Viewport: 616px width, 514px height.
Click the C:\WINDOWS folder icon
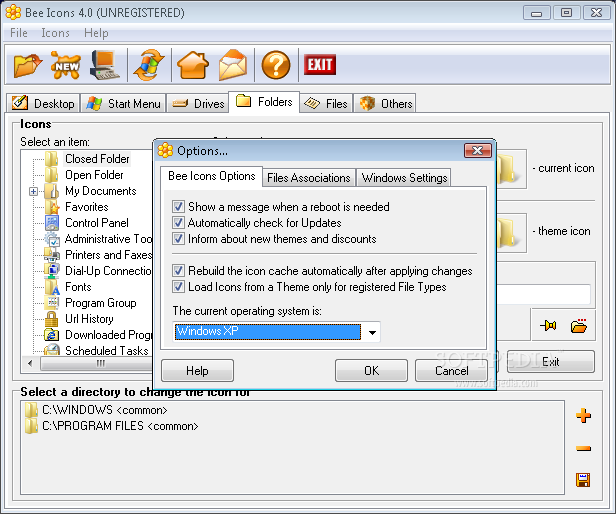[x=31, y=410]
